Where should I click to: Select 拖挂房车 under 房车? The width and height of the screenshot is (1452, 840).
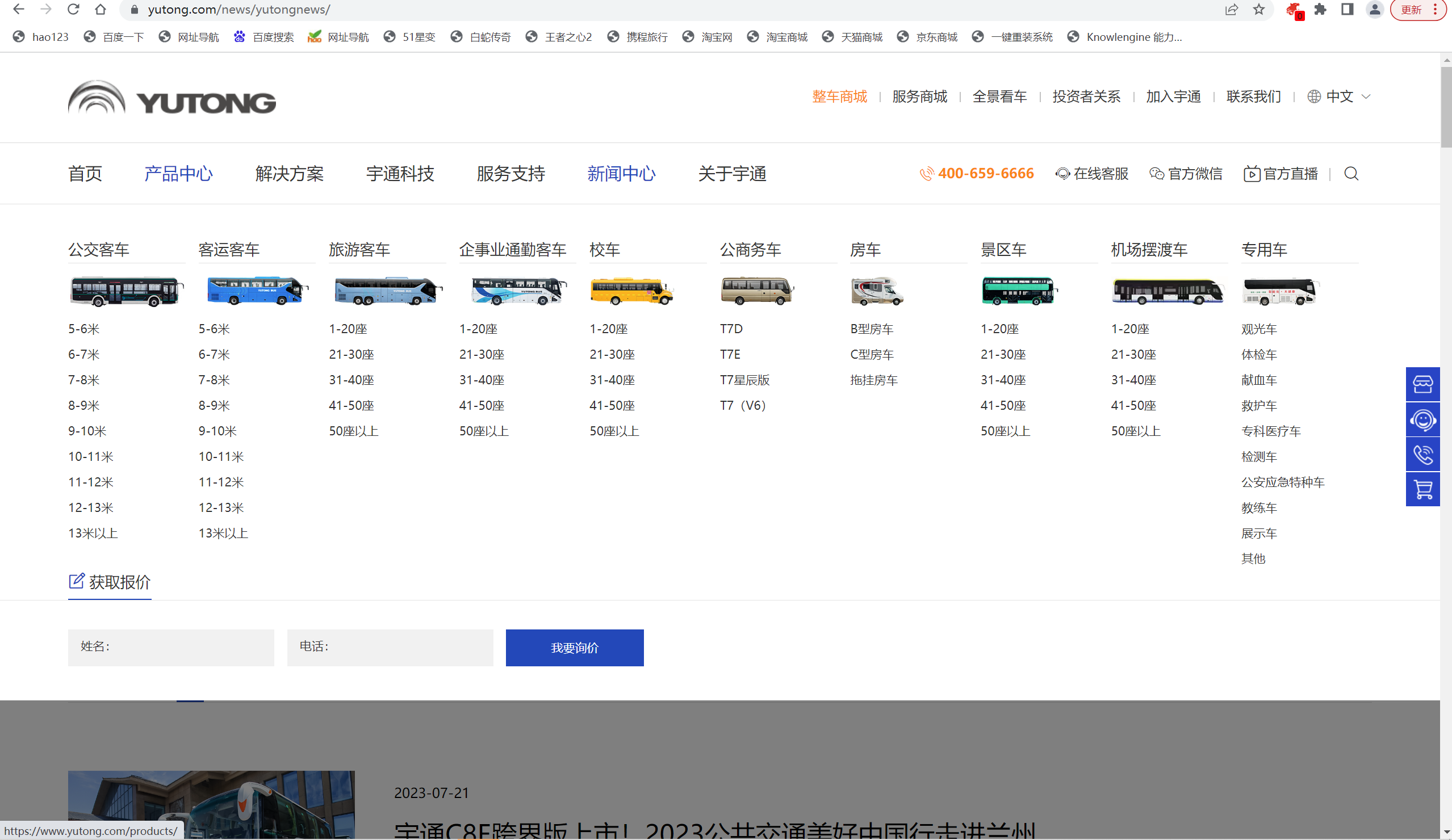click(874, 380)
